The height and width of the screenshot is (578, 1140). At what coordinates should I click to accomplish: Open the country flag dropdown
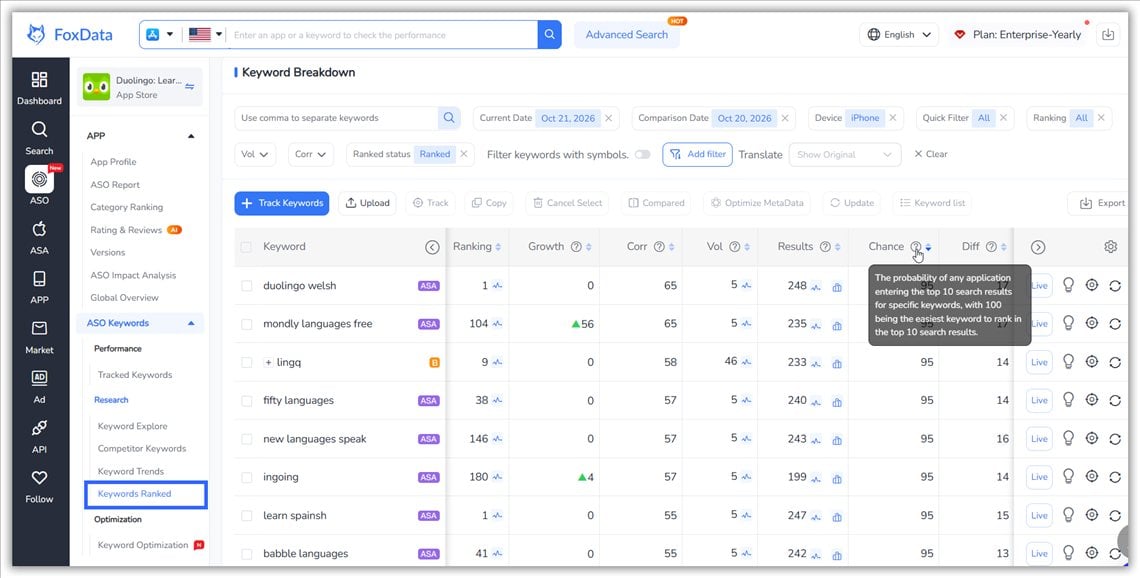pos(205,34)
